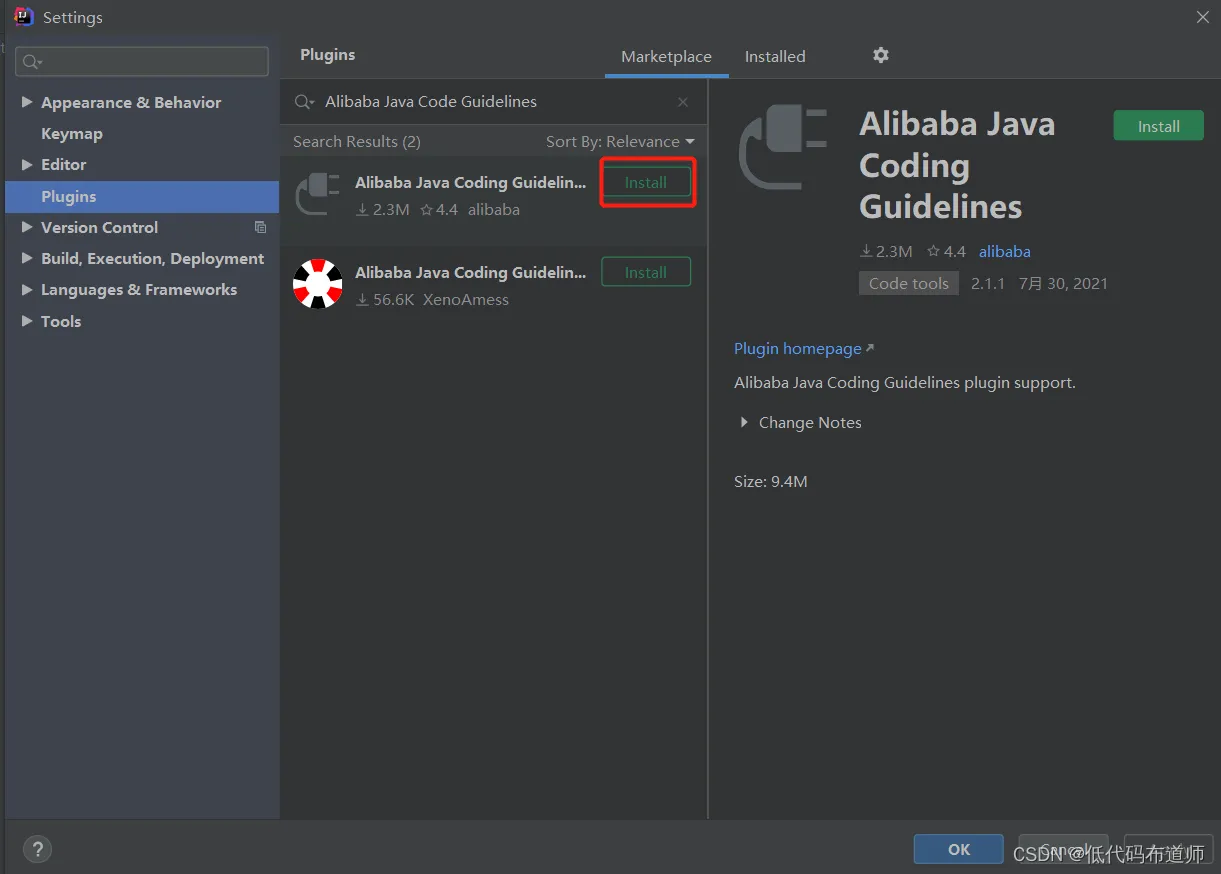Switch to the Marketplace tab
Image resolution: width=1221 pixels, height=874 pixels.
click(x=666, y=57)
